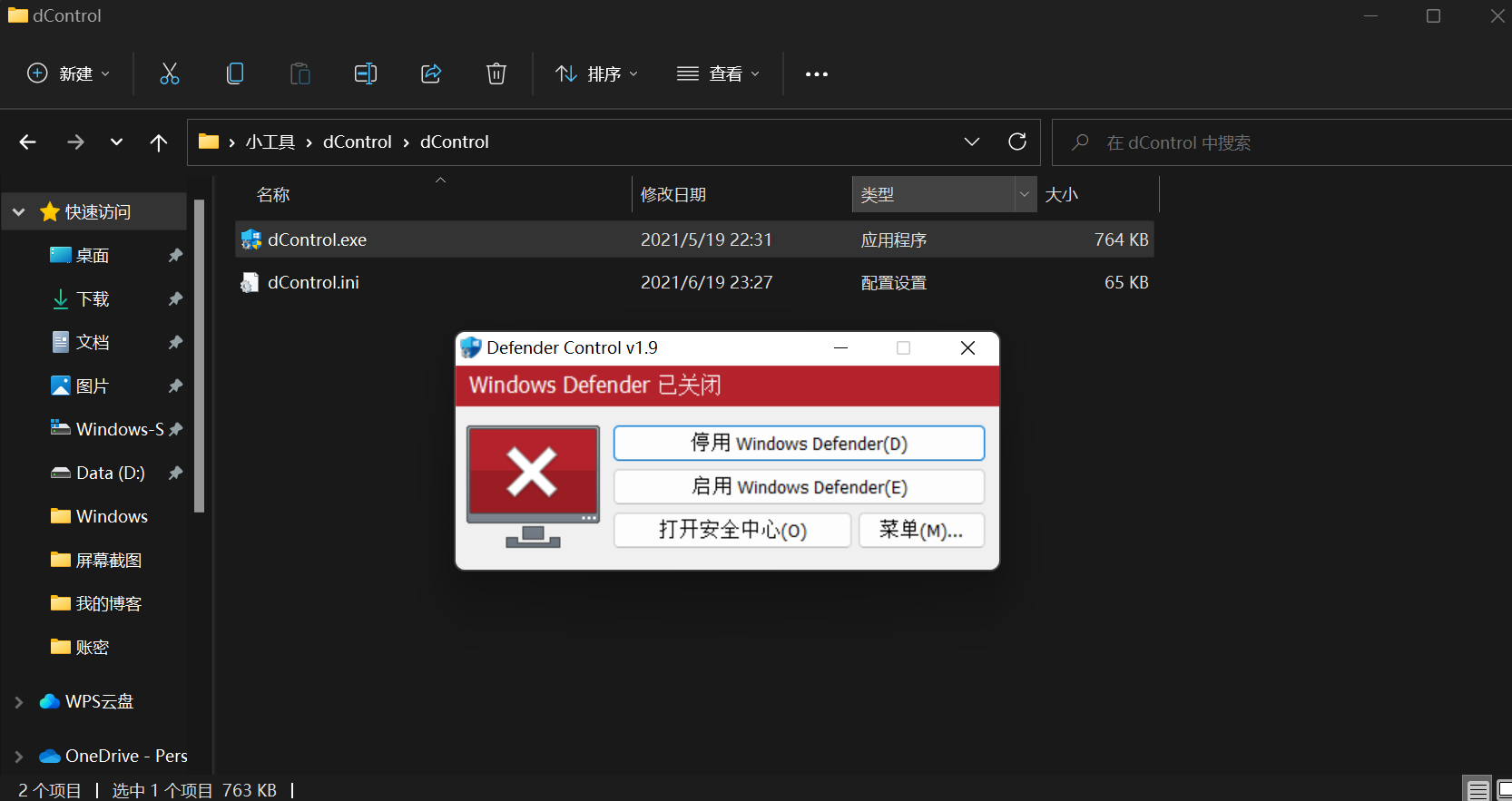Go up one folder level arrow
The height and width of the screenshot is (801, 1512).
pyautogui.click(x=159, y=142)
